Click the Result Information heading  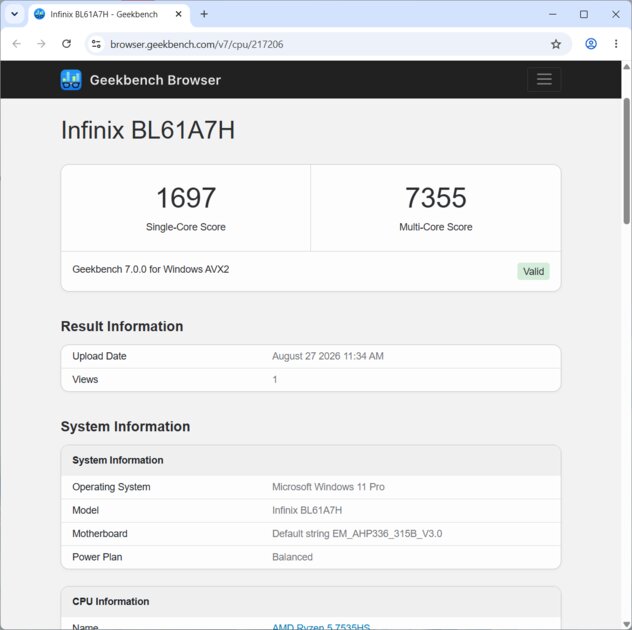click(x=122, y=326)
